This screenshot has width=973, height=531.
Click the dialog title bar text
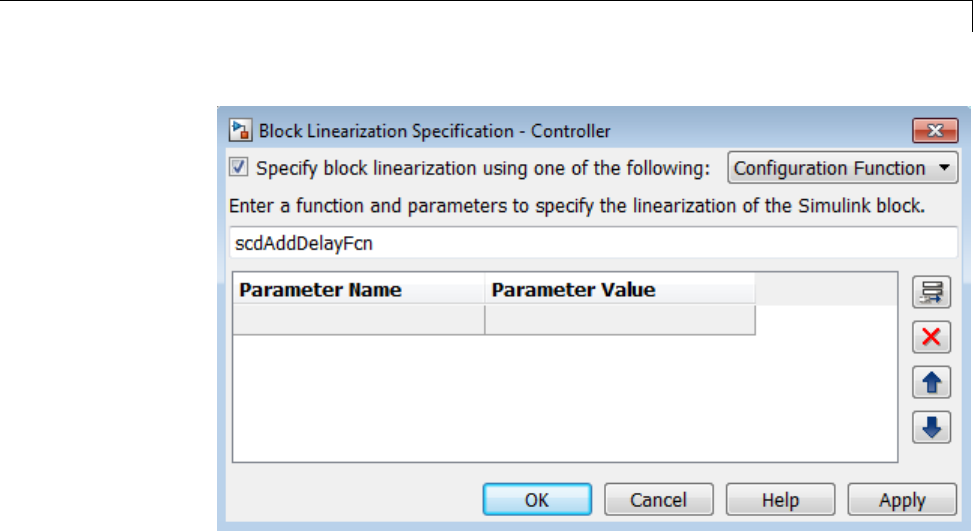coord(434,130)
